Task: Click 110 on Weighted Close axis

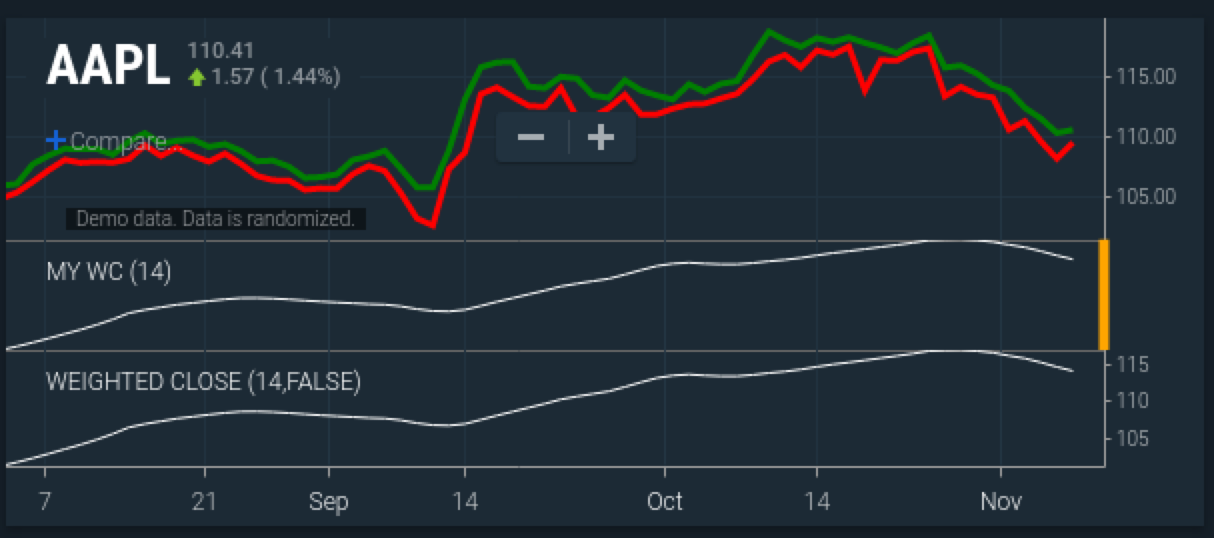Action: (1133, 401)
